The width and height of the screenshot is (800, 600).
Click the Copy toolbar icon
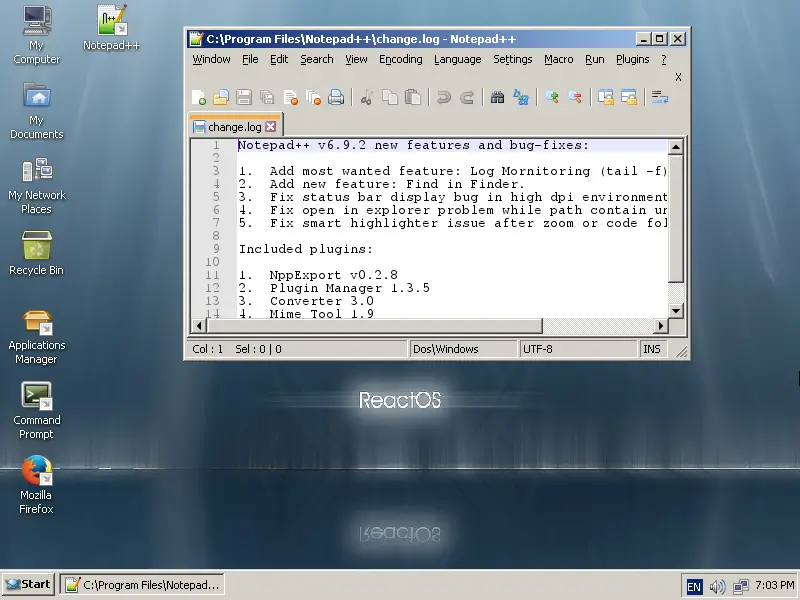[x=390, y=97]
